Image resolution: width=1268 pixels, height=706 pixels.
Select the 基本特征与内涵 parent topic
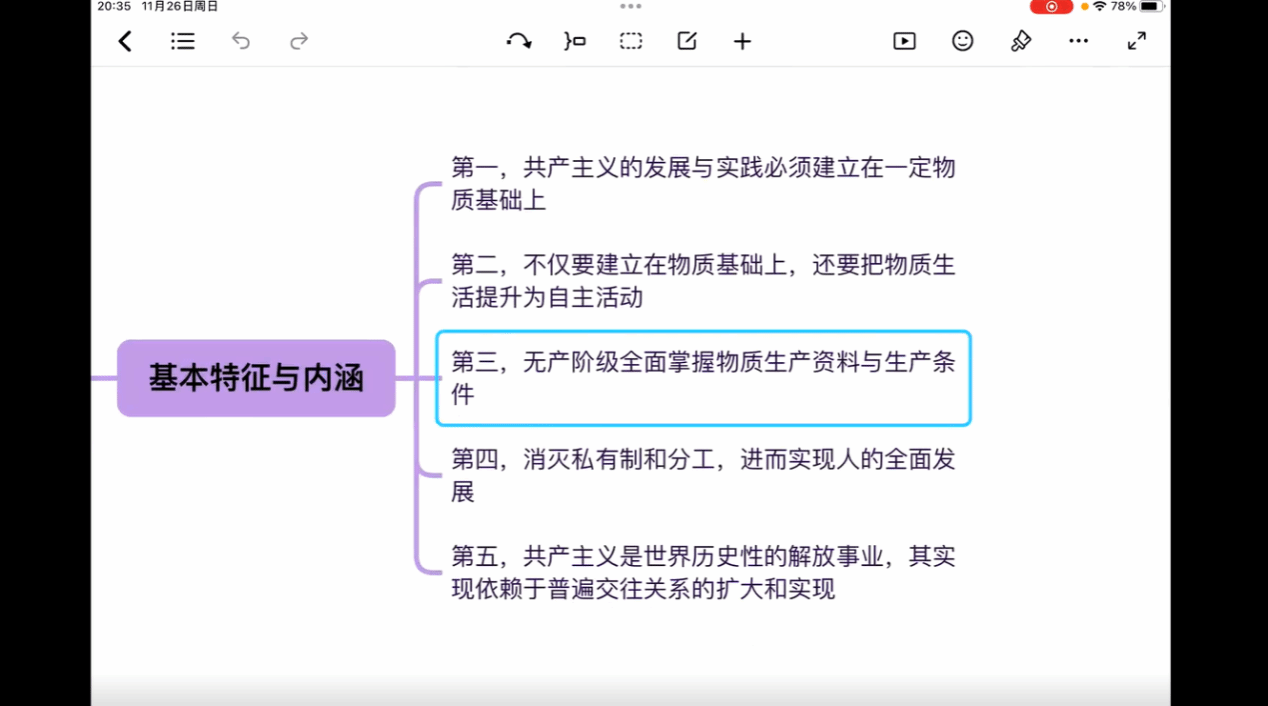click(x=256, y=378)
